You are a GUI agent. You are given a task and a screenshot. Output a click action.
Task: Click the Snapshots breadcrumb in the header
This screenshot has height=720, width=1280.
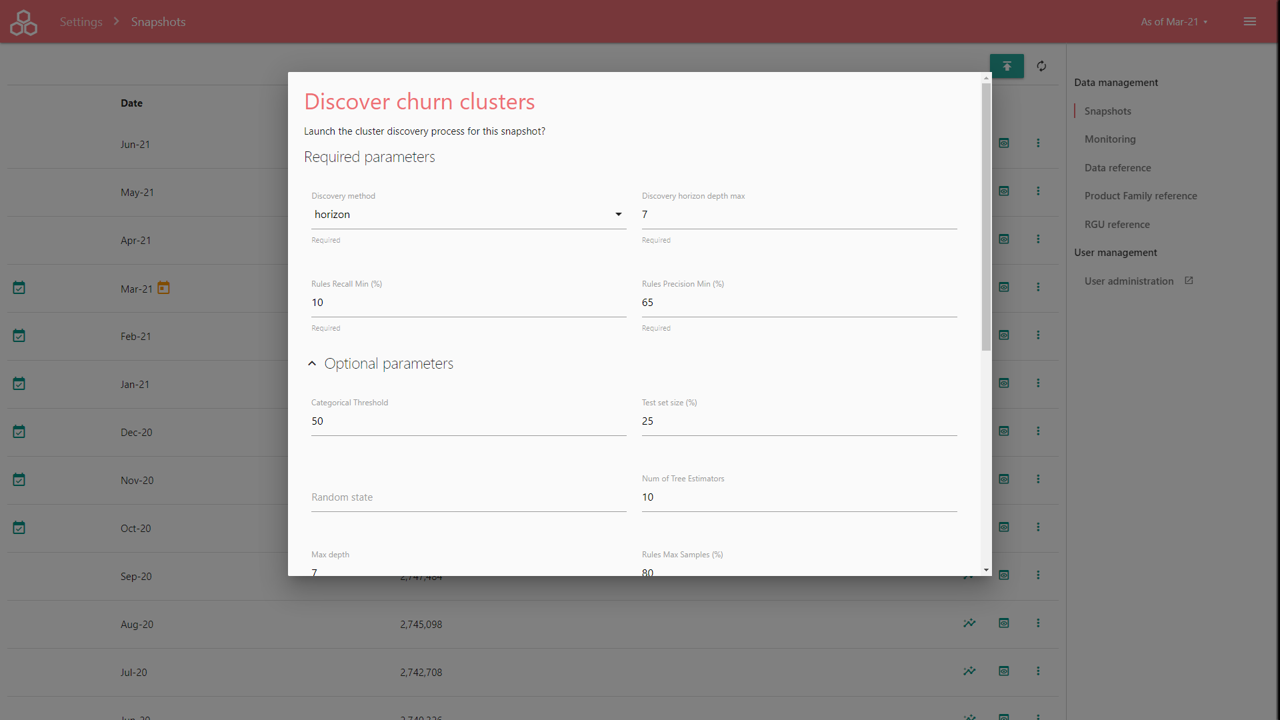click(158, 22)
